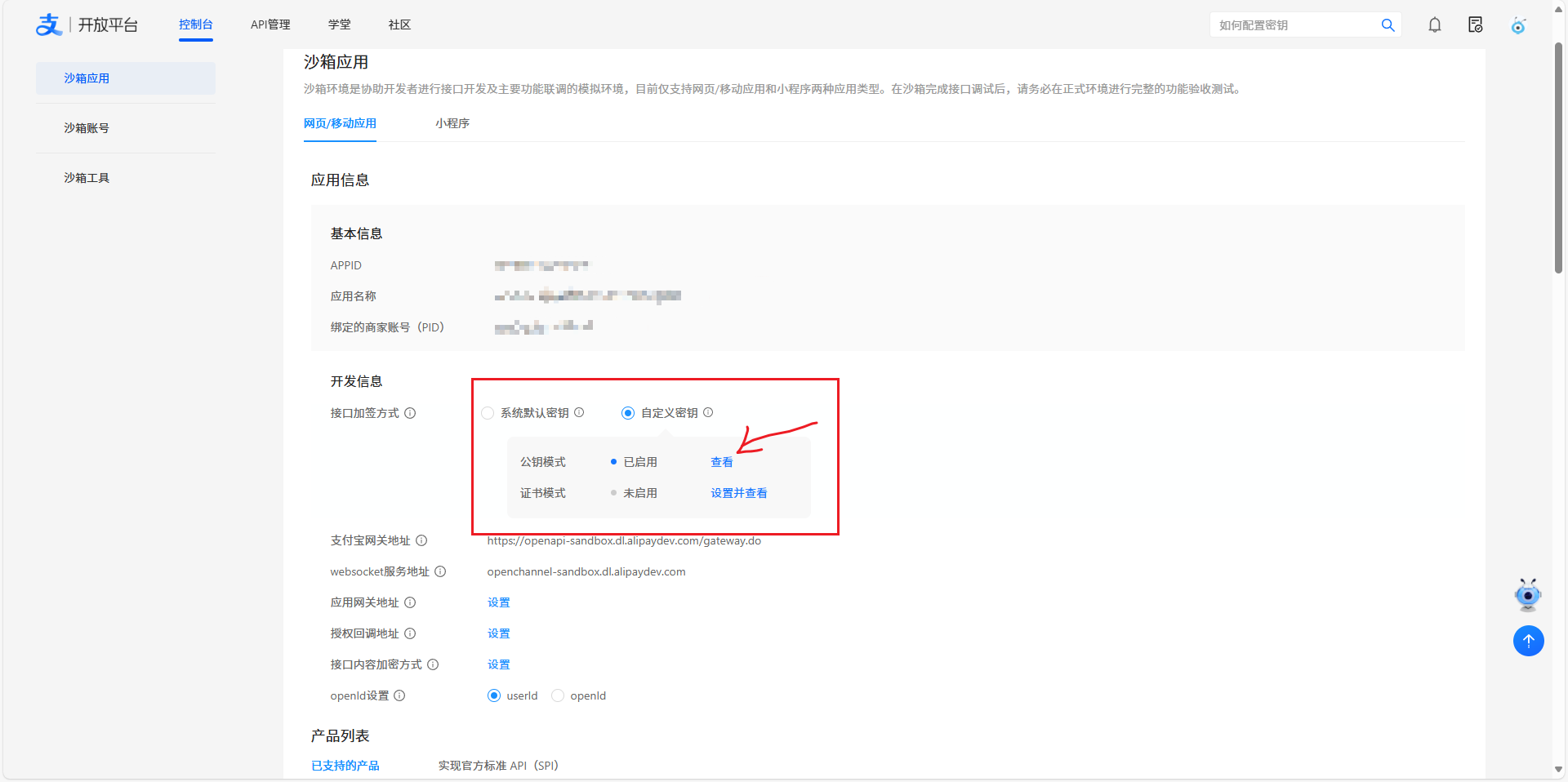Click 设置并查看 for 证书模式
This screenshot has height=782, width=1568.
(739, 493)
